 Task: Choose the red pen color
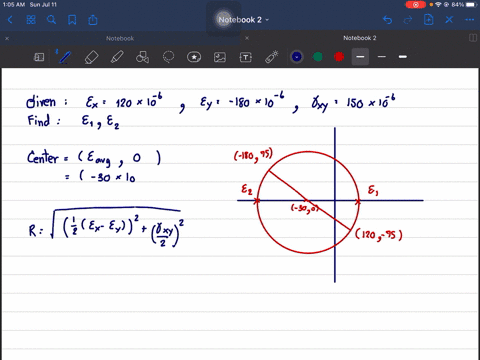[339, 57]
